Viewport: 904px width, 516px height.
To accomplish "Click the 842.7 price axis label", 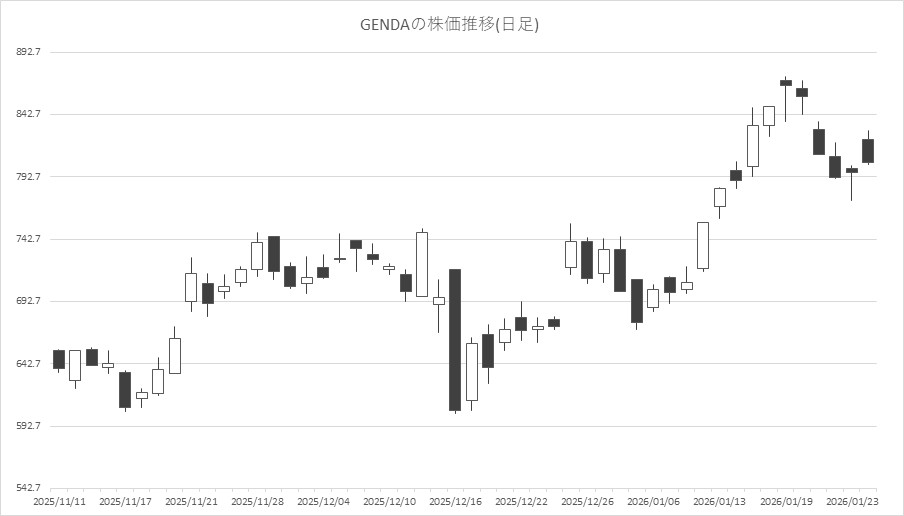I will 23,114.
